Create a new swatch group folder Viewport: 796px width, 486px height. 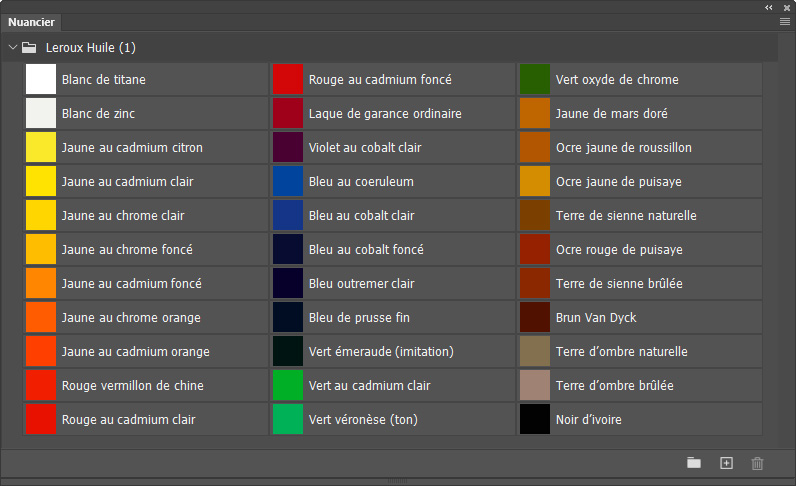pos(694,463)
